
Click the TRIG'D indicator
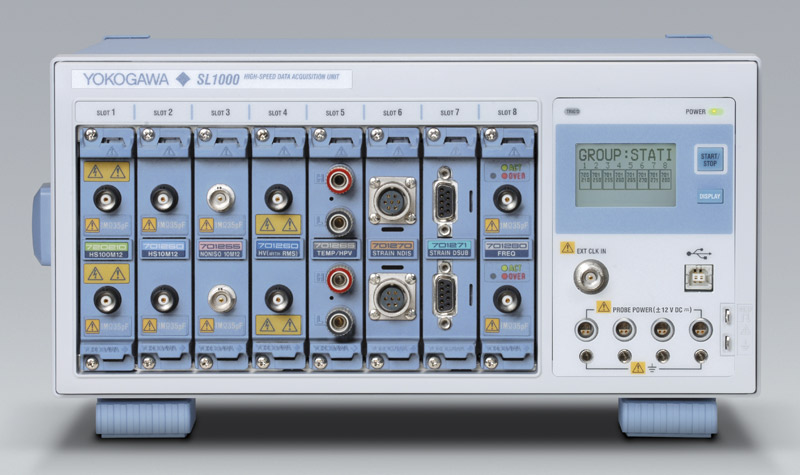tap(572, 111)
